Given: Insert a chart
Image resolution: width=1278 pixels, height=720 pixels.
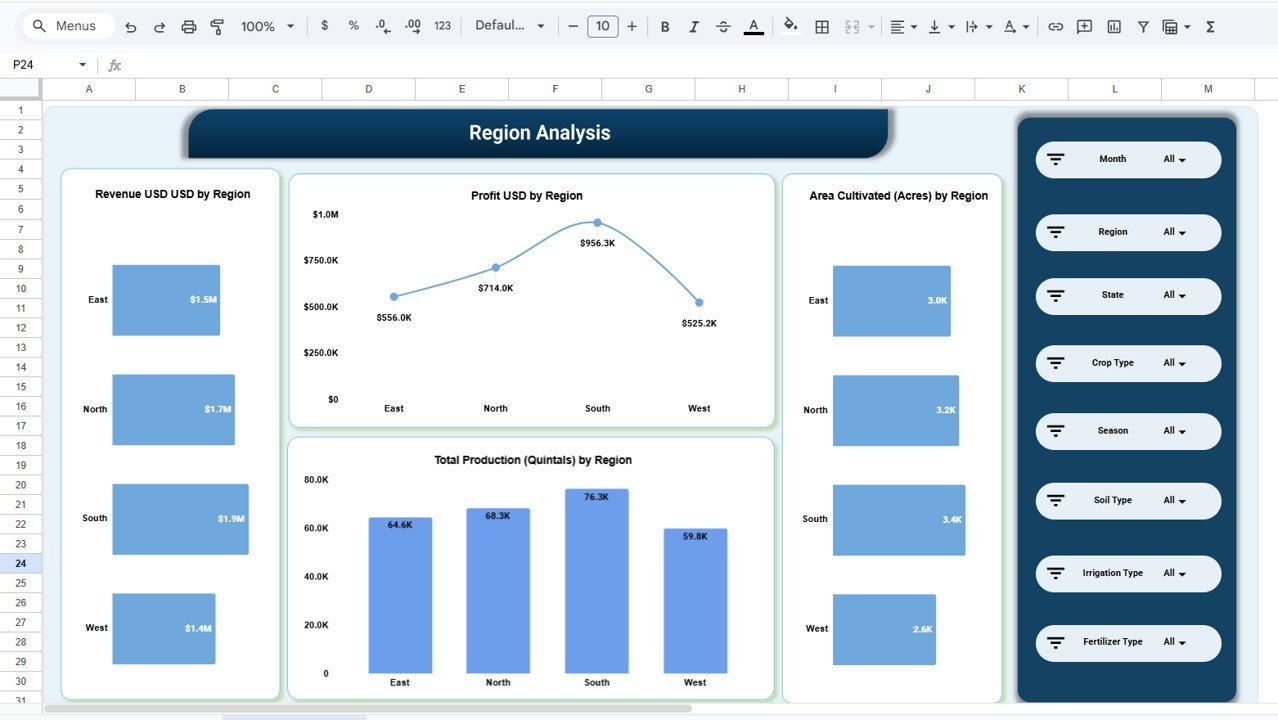Looking at the screenshot, I should click(x=1113, y=26).
